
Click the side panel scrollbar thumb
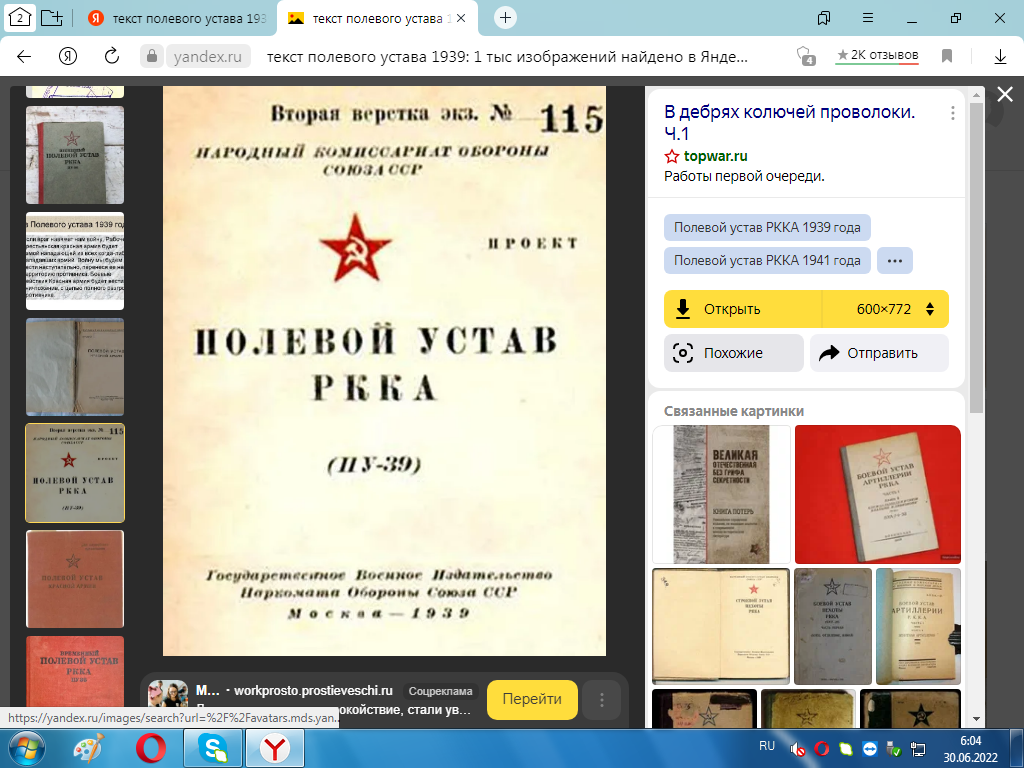pyautogui.click(x=976, y=258)
